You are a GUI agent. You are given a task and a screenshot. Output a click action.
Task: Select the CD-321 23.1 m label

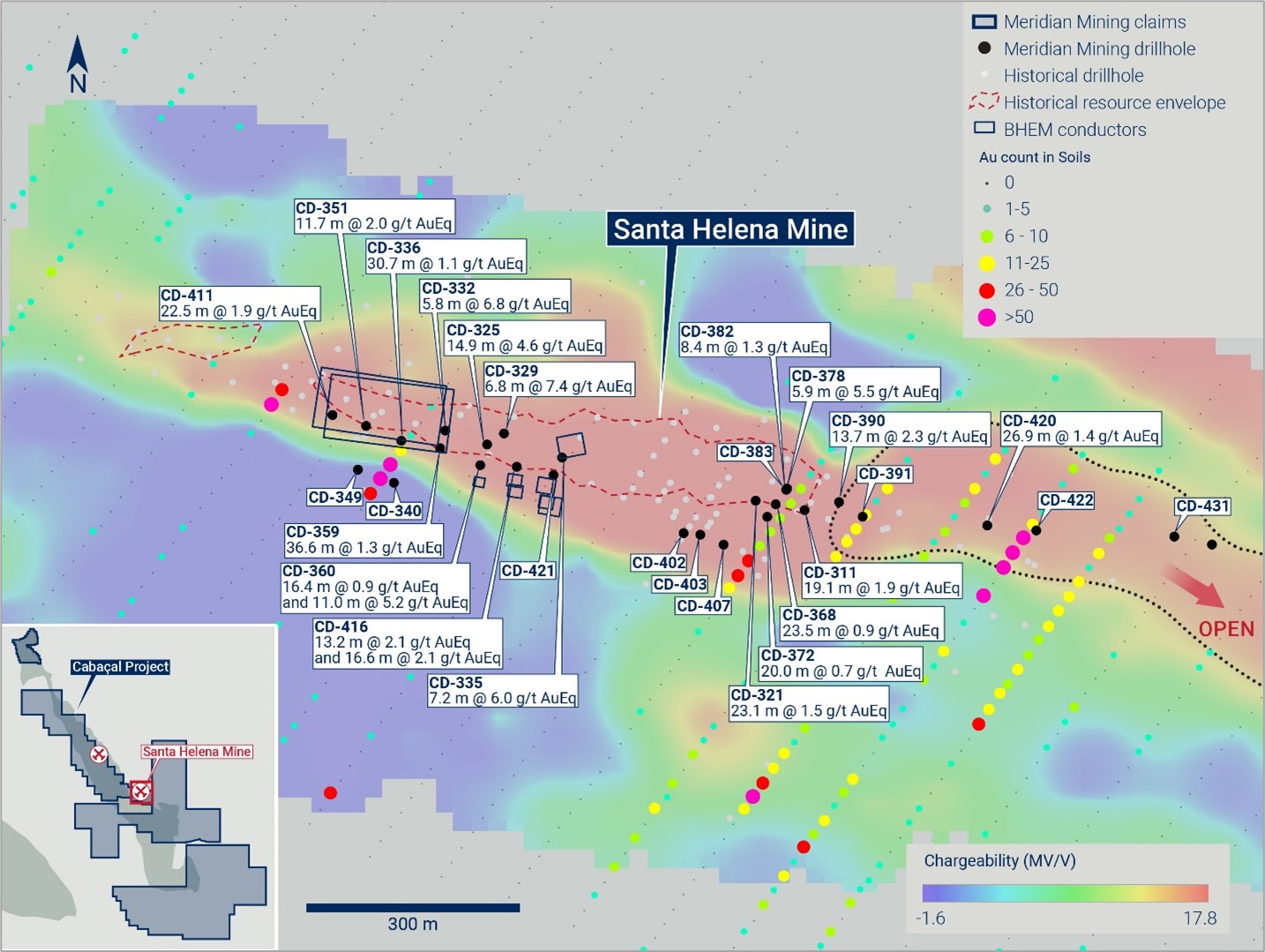click(x=809, y=703)
